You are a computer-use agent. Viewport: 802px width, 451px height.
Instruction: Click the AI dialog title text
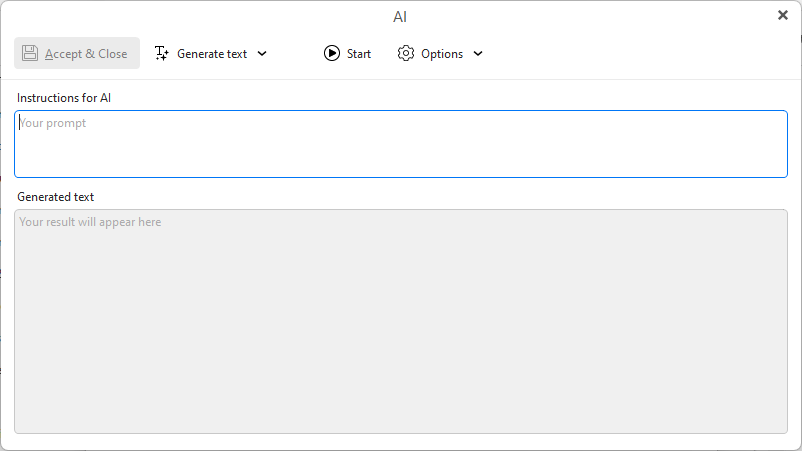click(x=400, y=16)
